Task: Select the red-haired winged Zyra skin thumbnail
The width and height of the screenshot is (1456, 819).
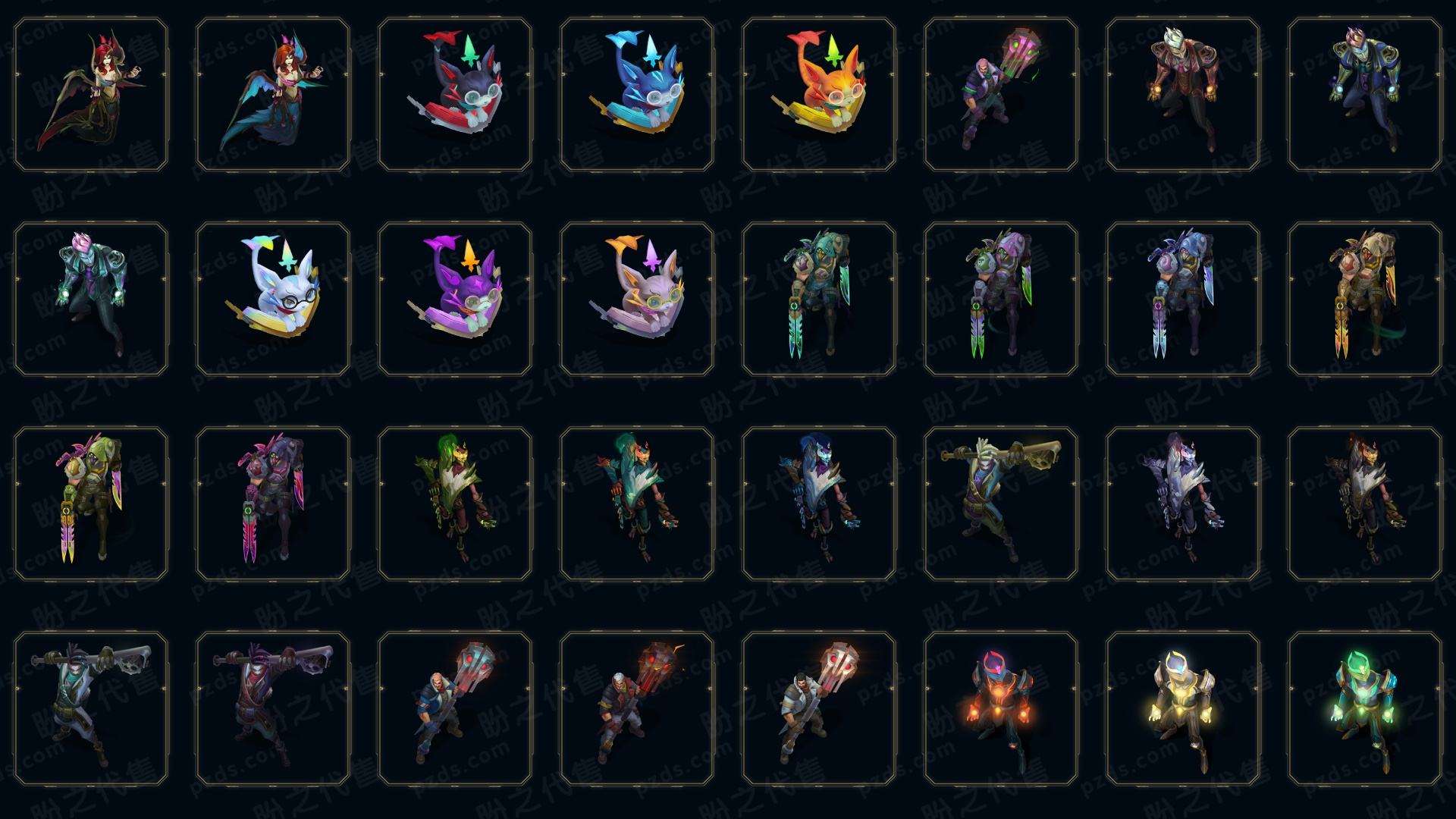Action: [x=91, y=94]
